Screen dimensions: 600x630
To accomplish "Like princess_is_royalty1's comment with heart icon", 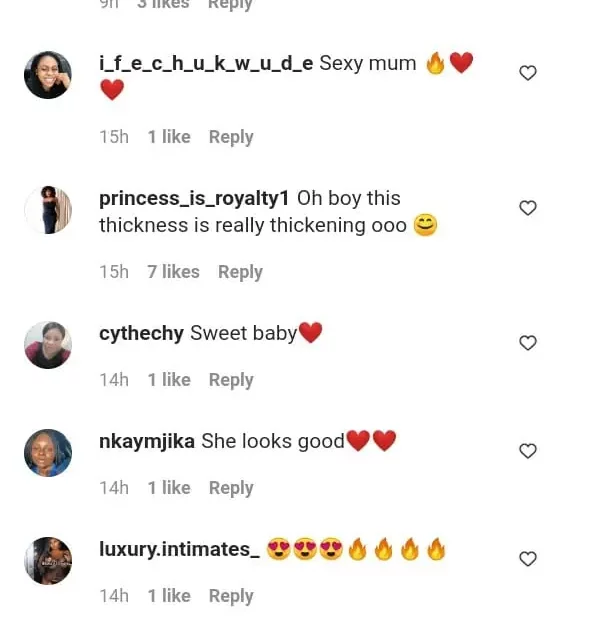I will click(528, 208).
